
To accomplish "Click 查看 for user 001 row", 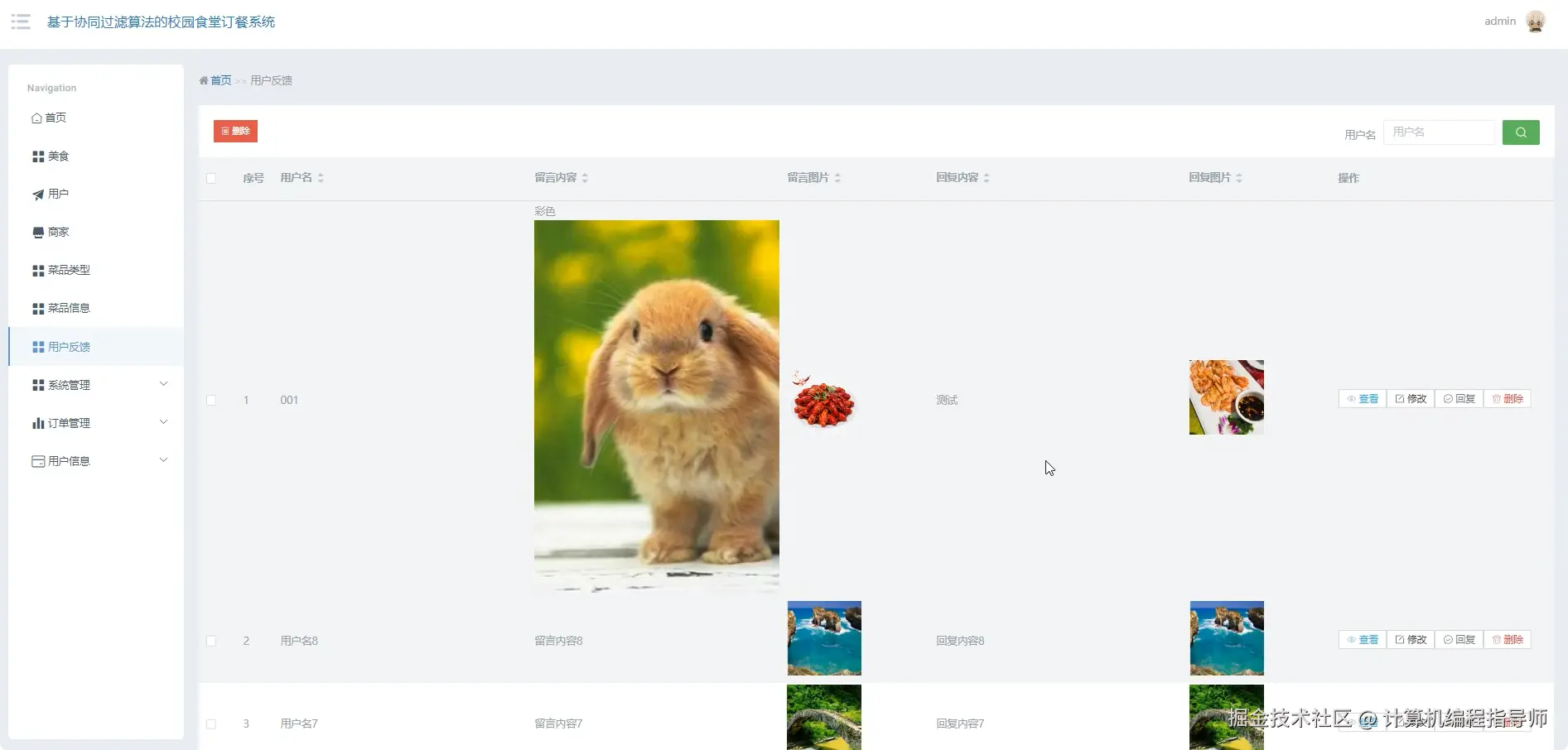I will point(1362,399).
